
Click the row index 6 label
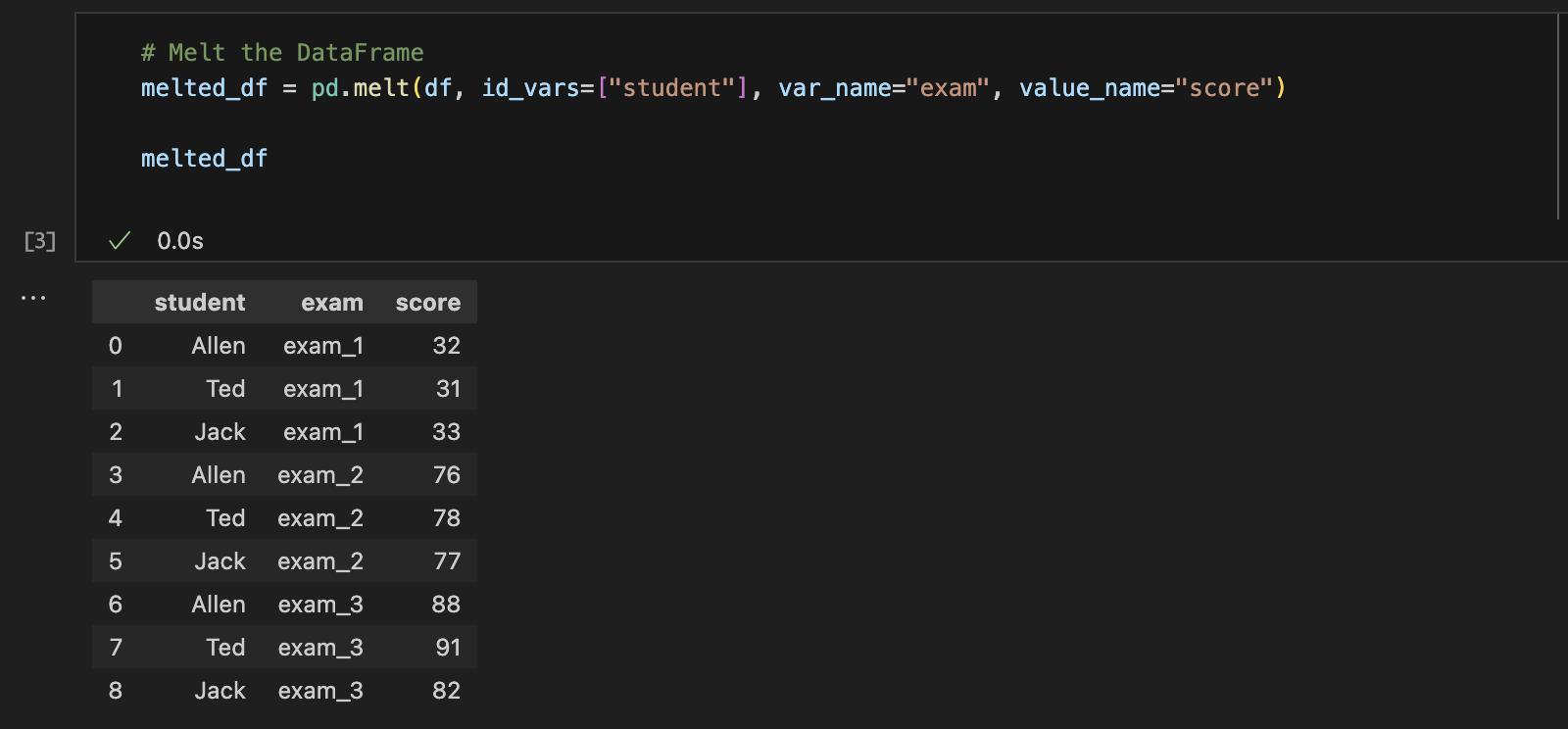click(116, 605)
